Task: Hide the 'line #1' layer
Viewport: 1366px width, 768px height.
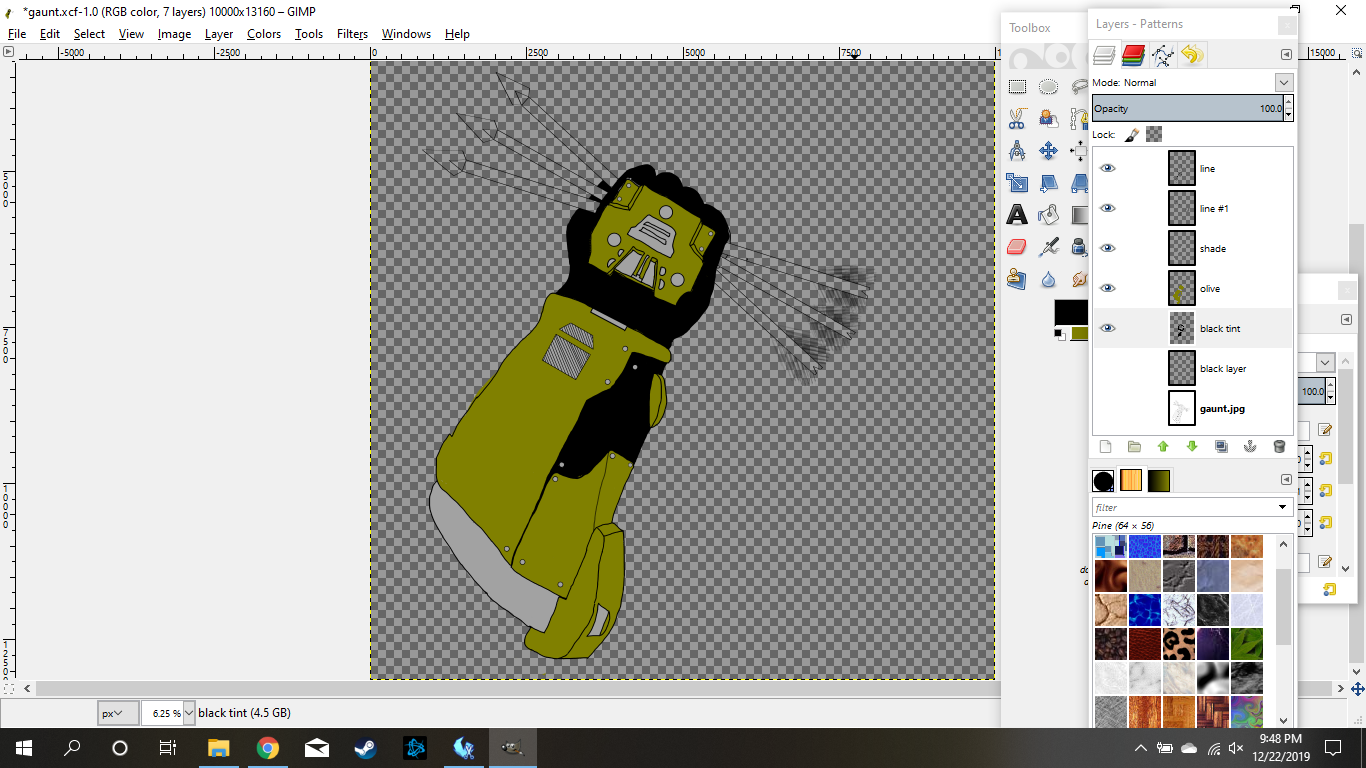Action: tap(1107, 208)
